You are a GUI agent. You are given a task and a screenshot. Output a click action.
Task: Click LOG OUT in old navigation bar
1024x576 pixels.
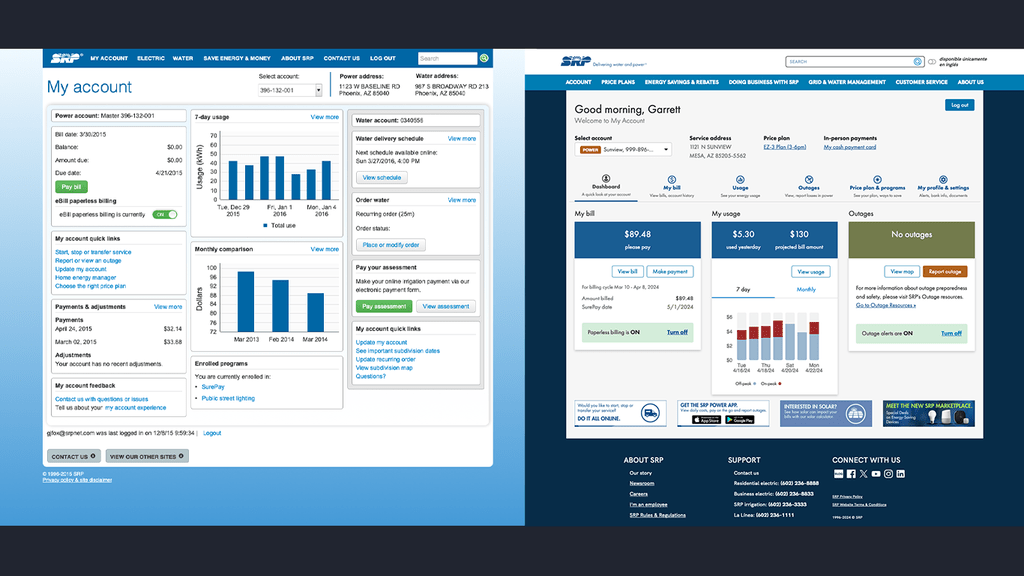pos(383,58)
